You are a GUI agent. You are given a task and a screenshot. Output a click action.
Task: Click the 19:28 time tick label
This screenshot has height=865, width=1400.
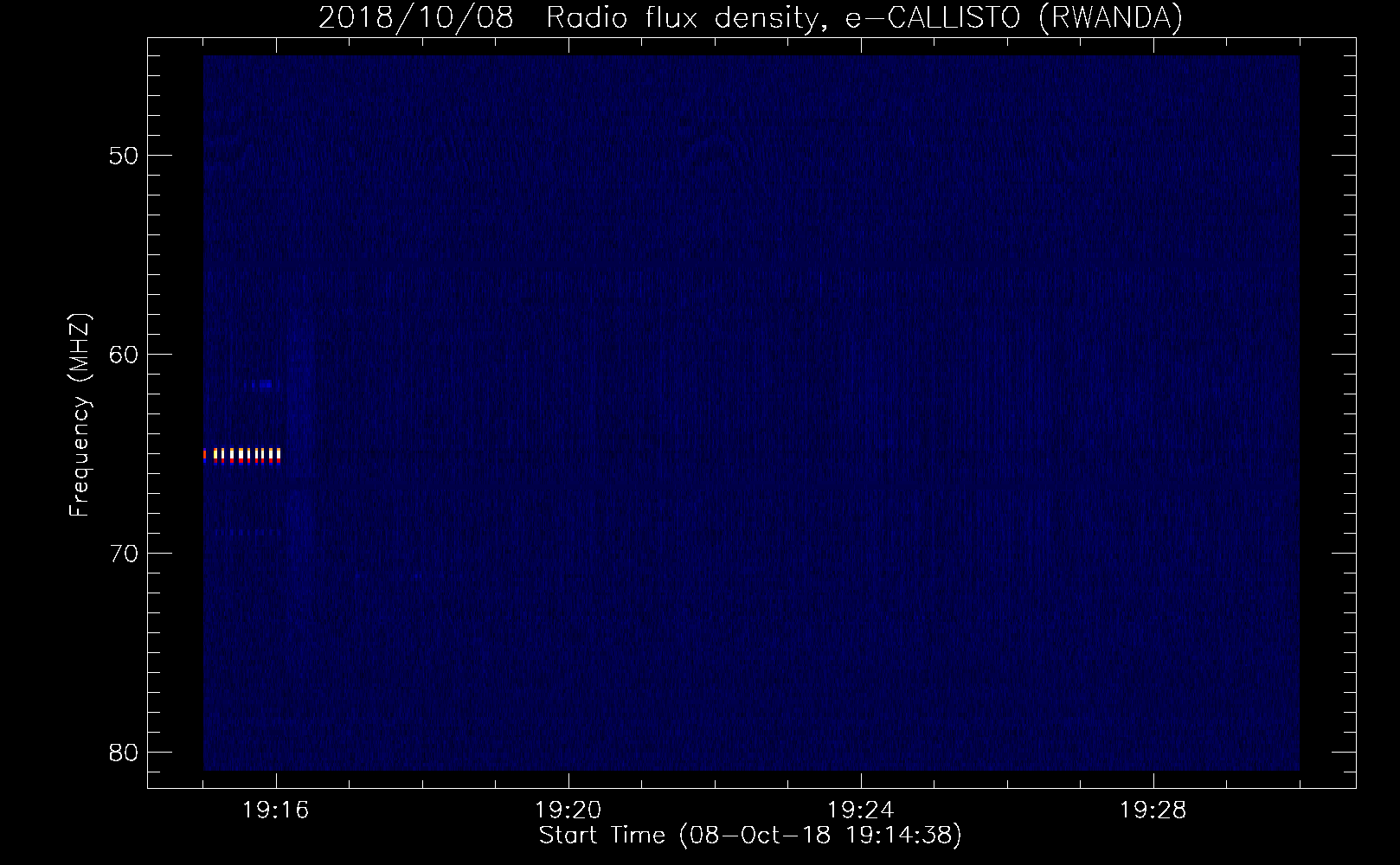tap(1153, 811)
